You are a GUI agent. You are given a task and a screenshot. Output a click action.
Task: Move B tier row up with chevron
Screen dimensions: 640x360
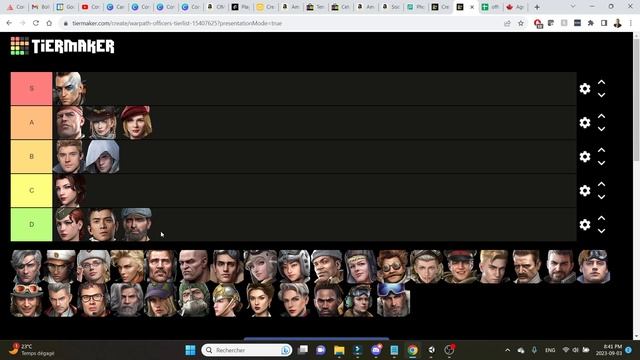tap(601, 150)
